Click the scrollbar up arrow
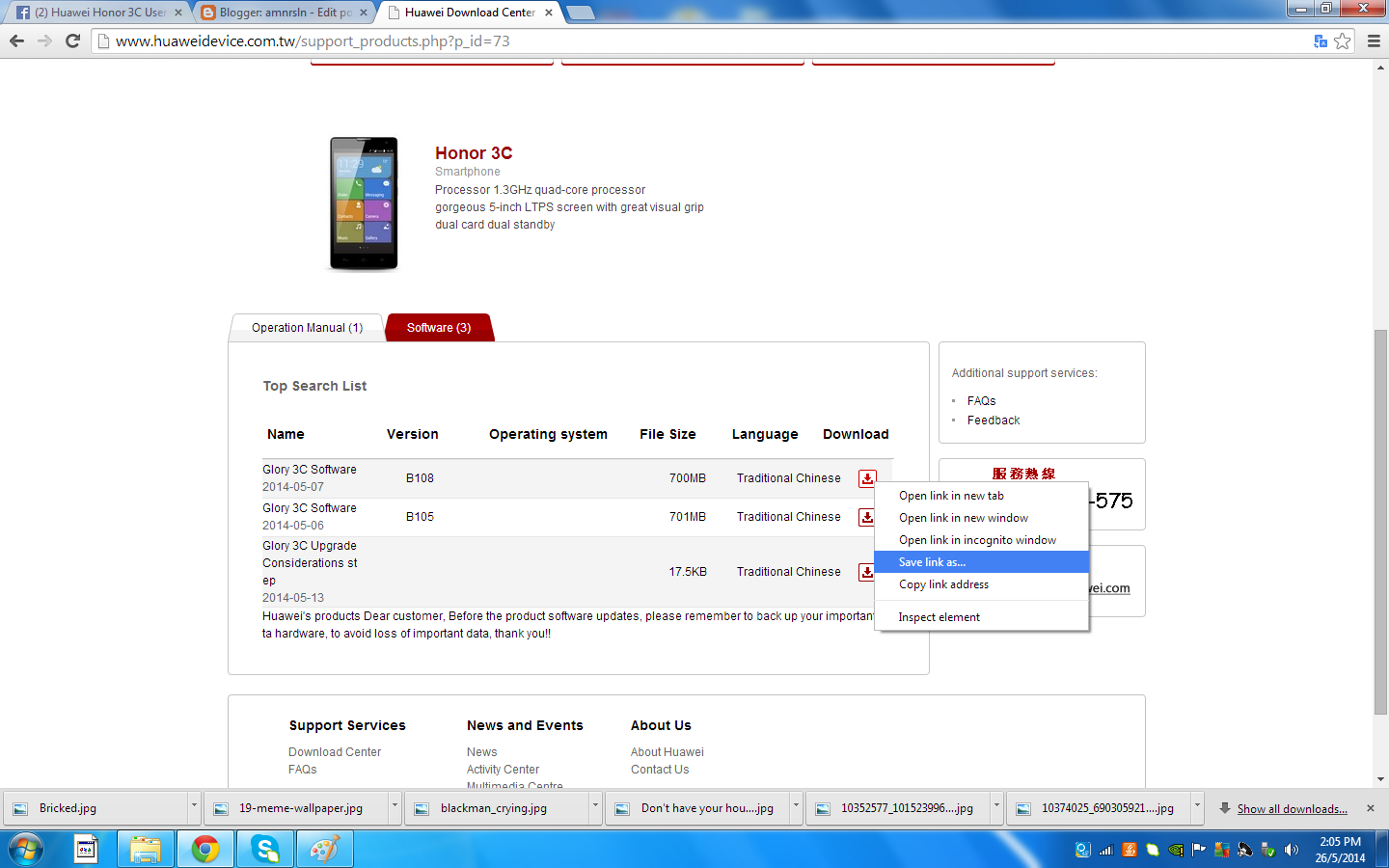This screenshot has width=1389, height=868. click(1380, 68)
